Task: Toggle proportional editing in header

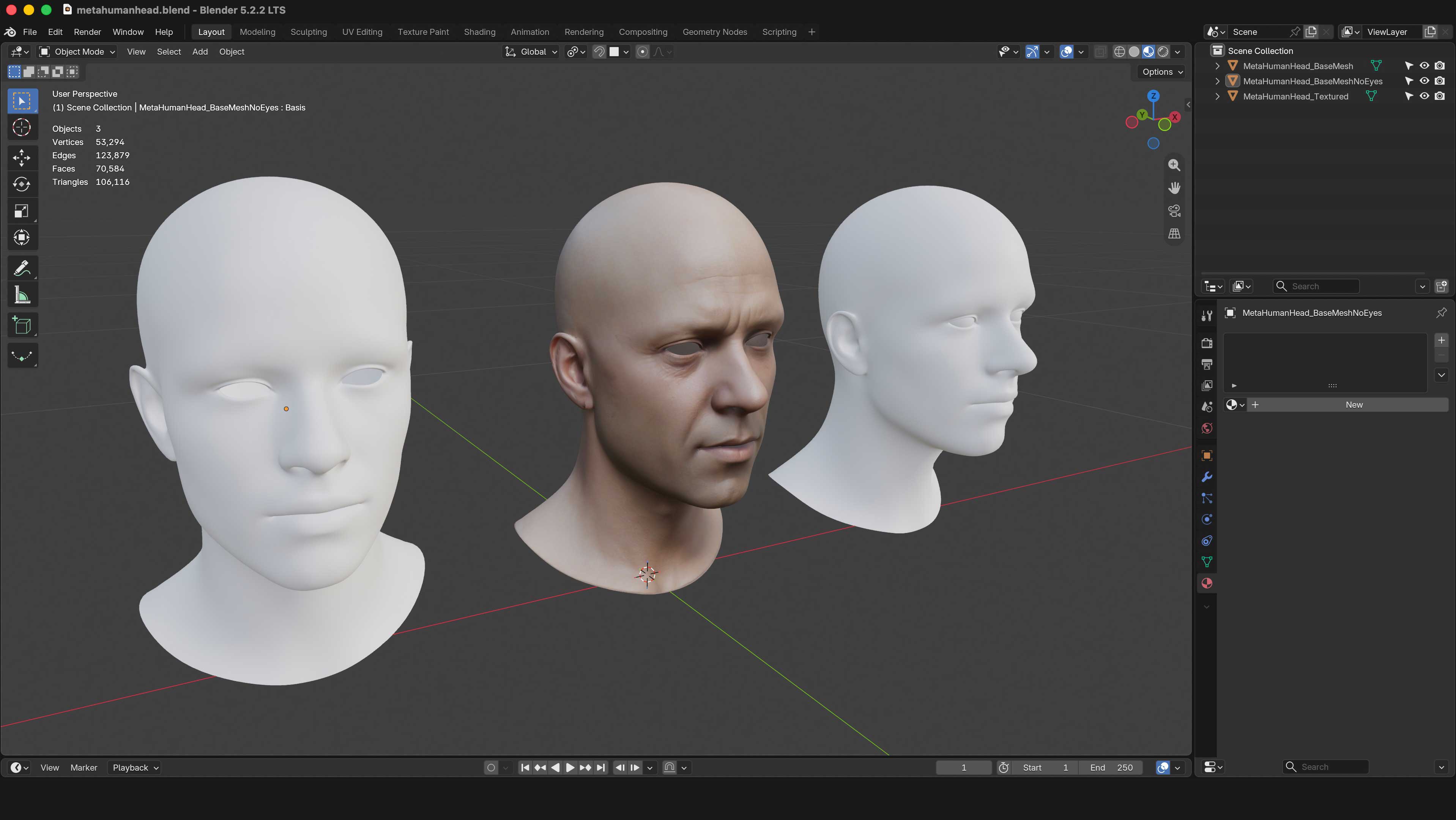Action: click(x=643, y=52)
